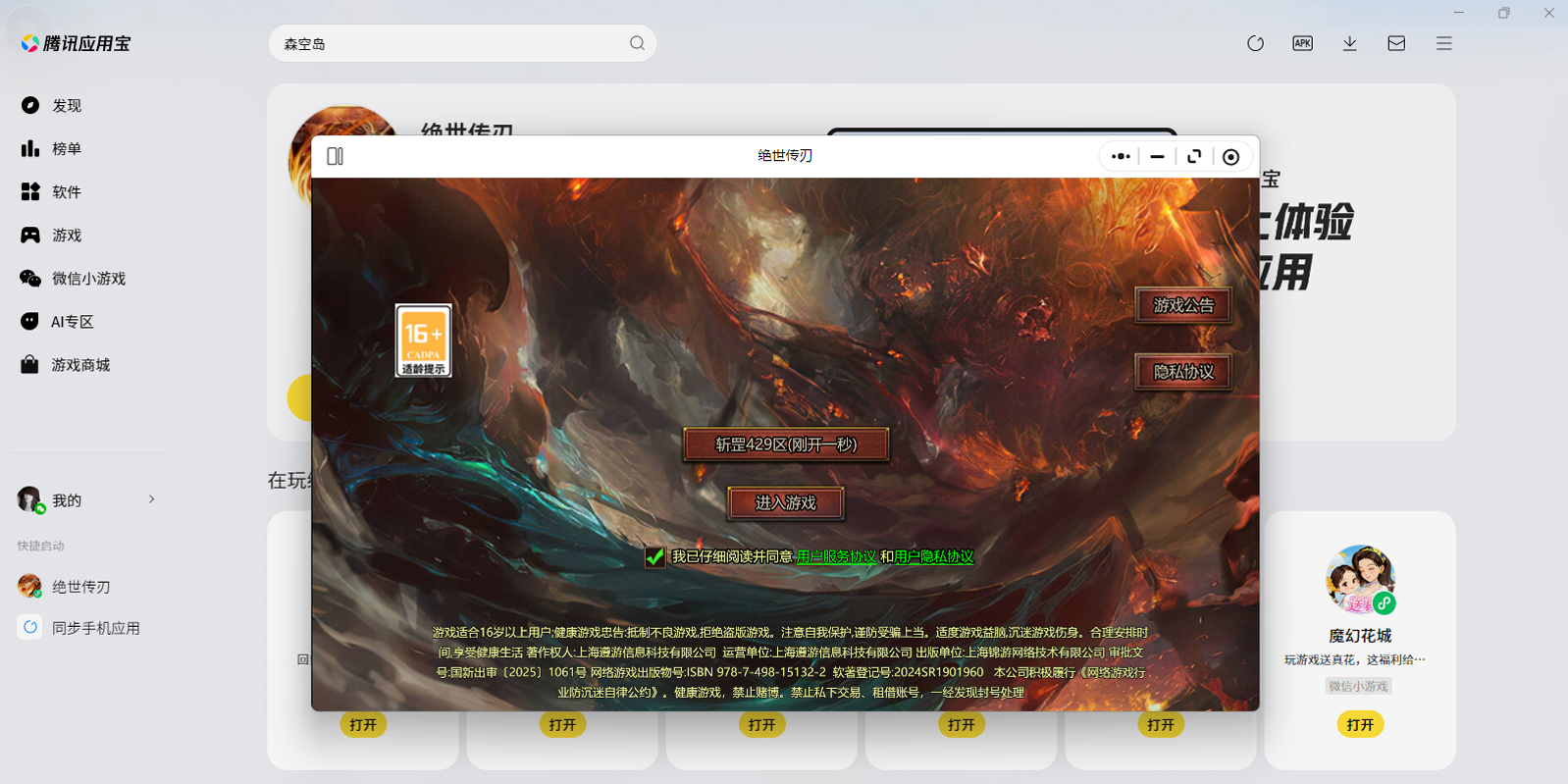Screen dimensions: 1568x784
Task: Open the mail messages icon
Action: tap(1396, 43)
